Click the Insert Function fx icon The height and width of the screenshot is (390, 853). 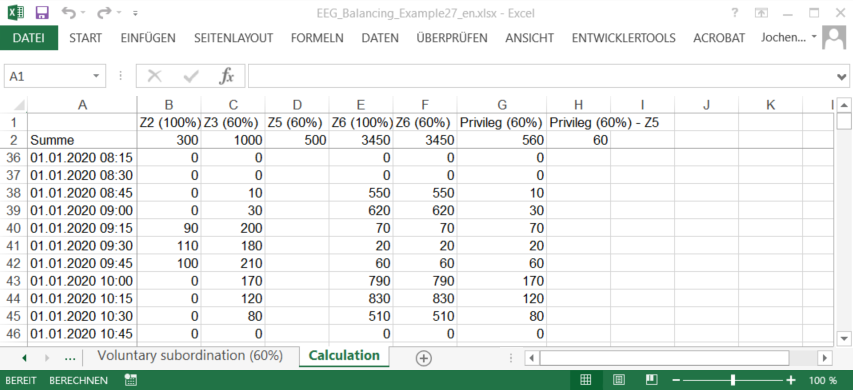click(226, 76)
